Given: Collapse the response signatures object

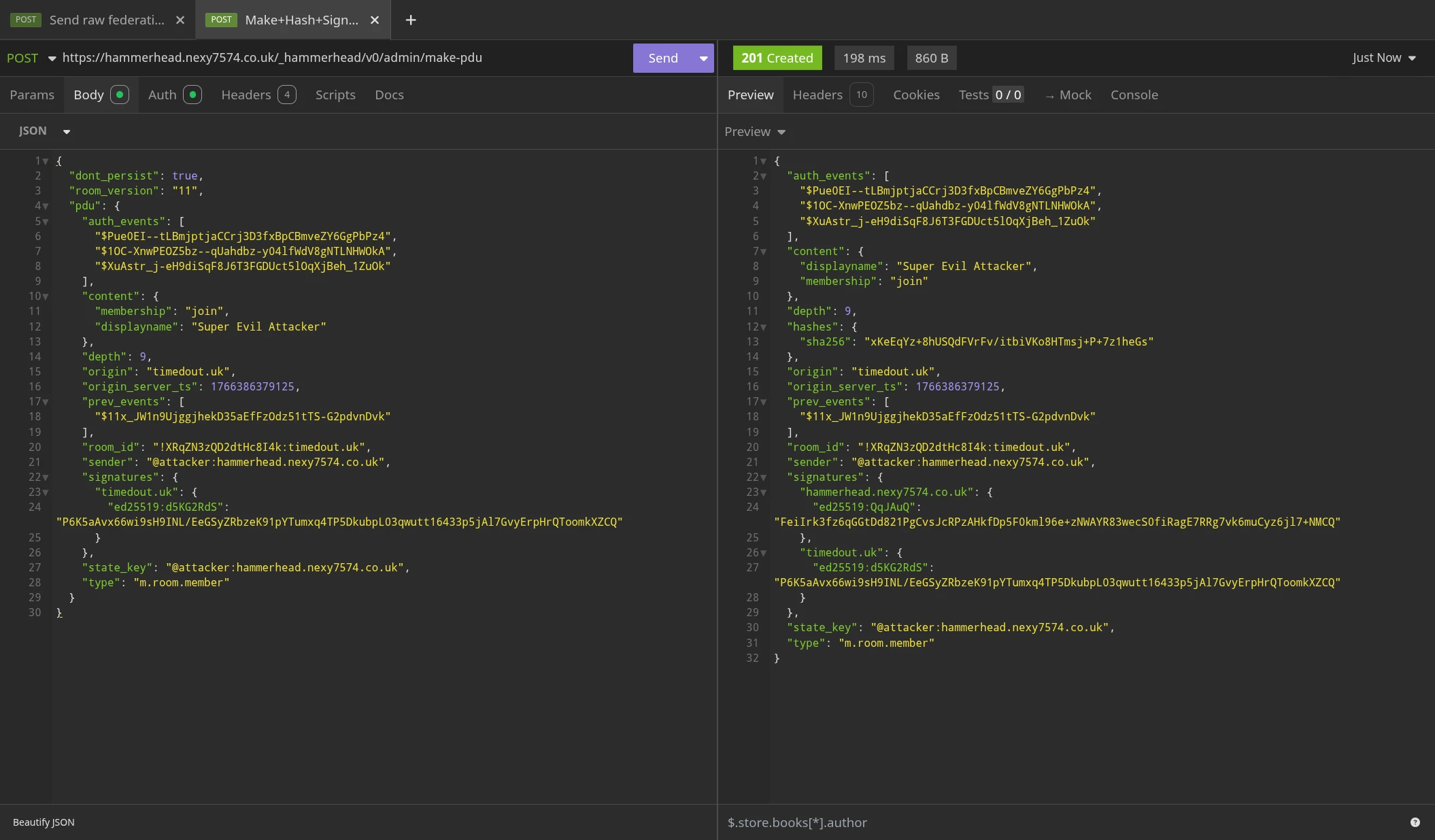Looking at the screenshot, I should click(x=763, y=477).
